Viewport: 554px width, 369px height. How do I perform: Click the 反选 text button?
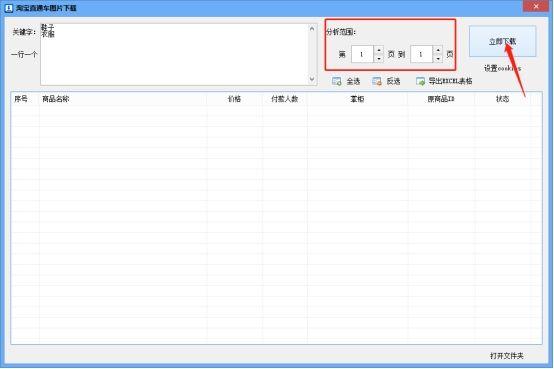[393, 81]
